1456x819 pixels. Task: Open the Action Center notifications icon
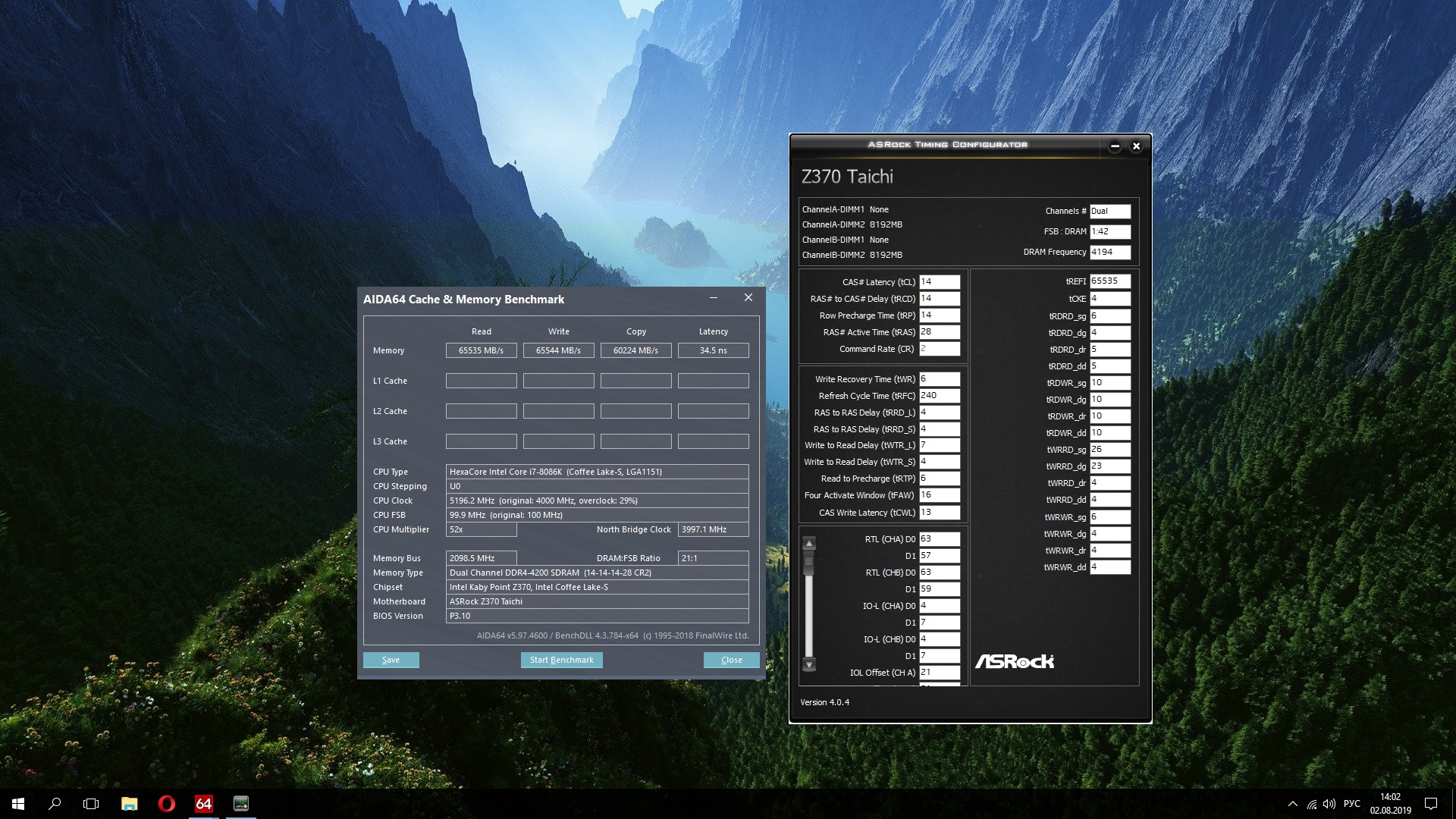click(x=1431, y=804)
